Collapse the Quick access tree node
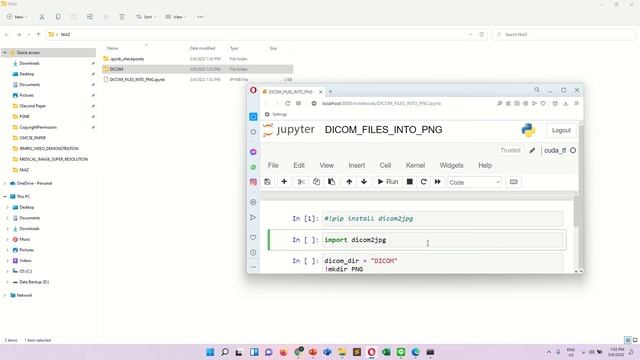The image size is (640, 360). click(x=5, y=53)
